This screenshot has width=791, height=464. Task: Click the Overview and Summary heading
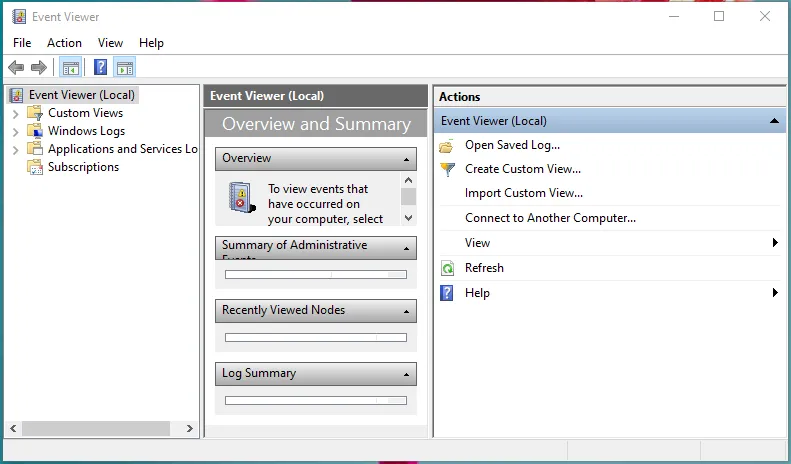(316, 124)
